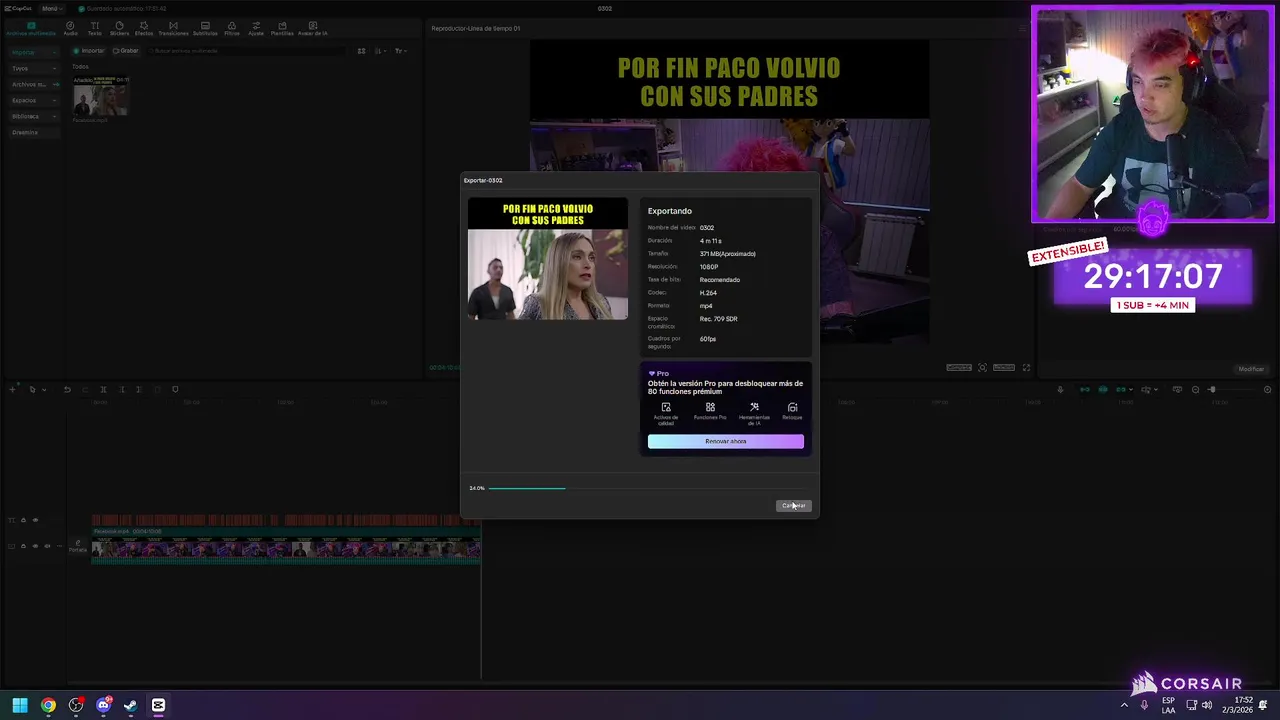Click the Funciones Pro icon

(x=710, y=411)
